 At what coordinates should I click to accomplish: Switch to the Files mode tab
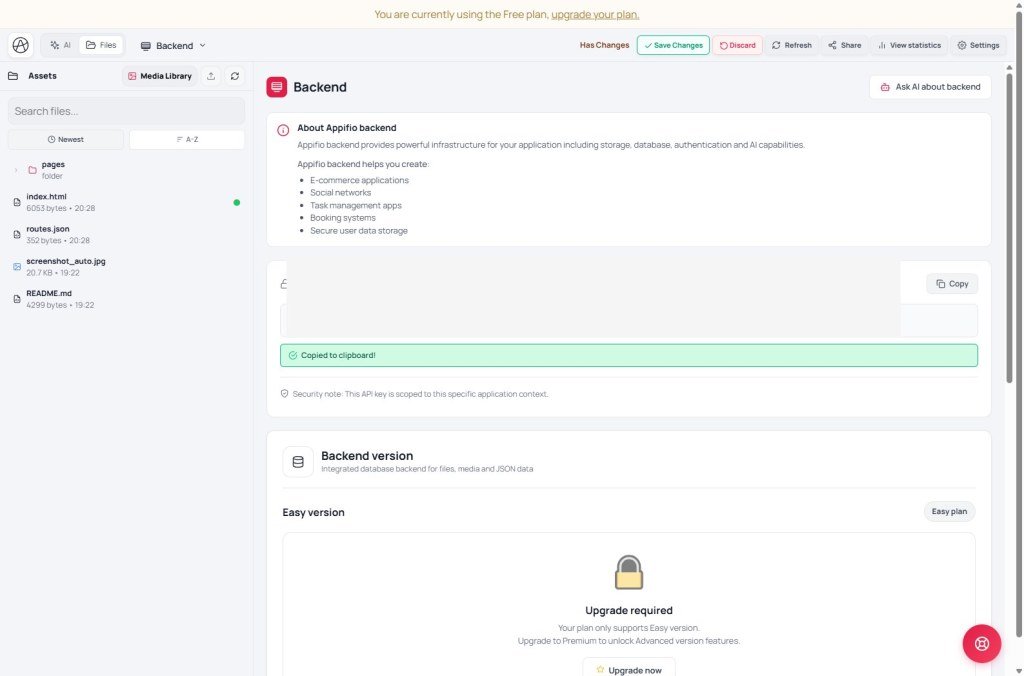coord(101,45)
